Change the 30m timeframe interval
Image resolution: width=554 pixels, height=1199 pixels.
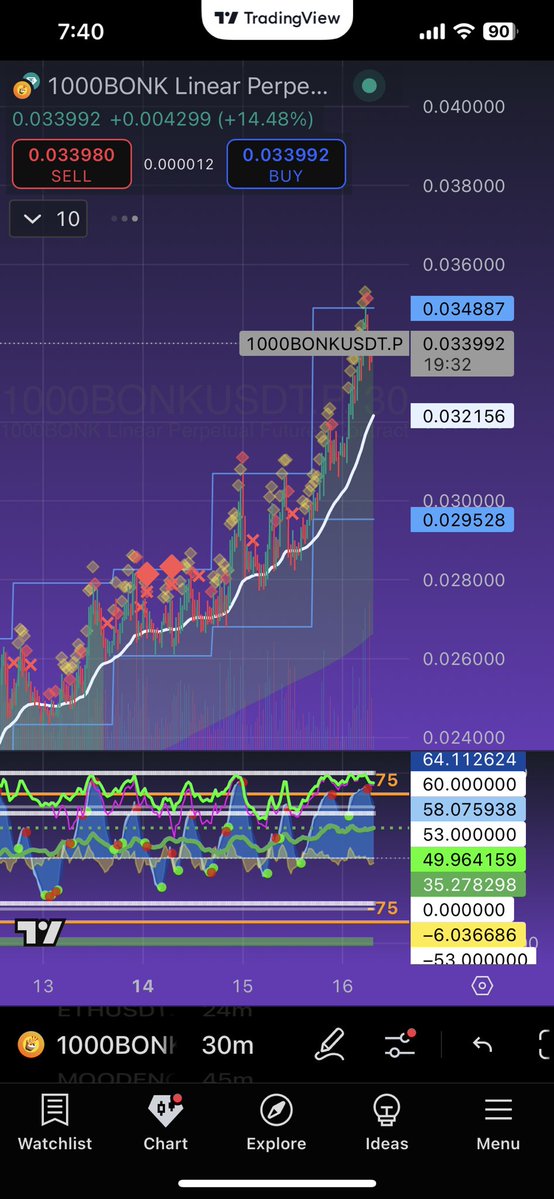227,1045
